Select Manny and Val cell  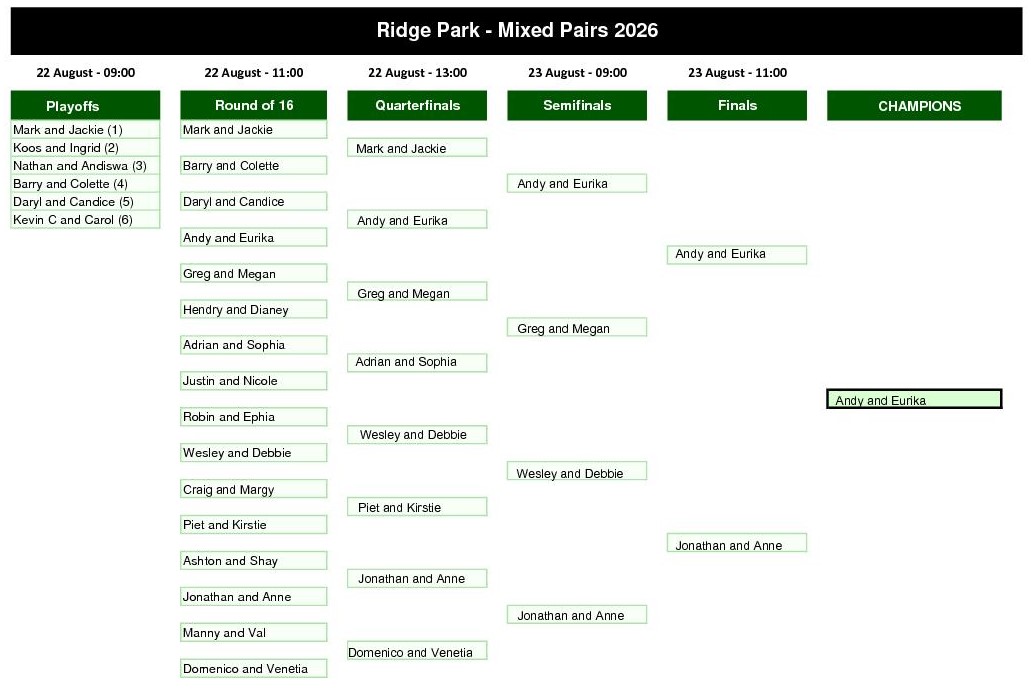253,632
